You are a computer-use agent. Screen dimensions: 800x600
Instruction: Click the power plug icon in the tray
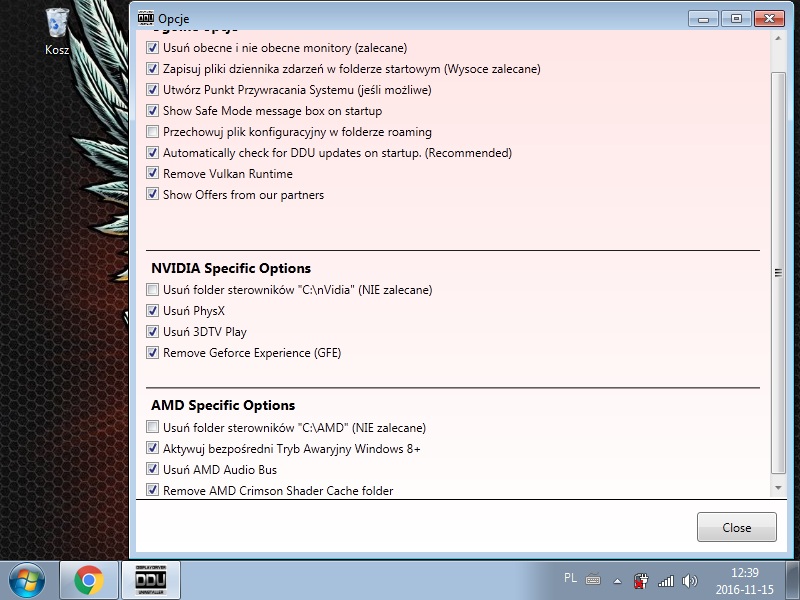[x=641, y=578]
